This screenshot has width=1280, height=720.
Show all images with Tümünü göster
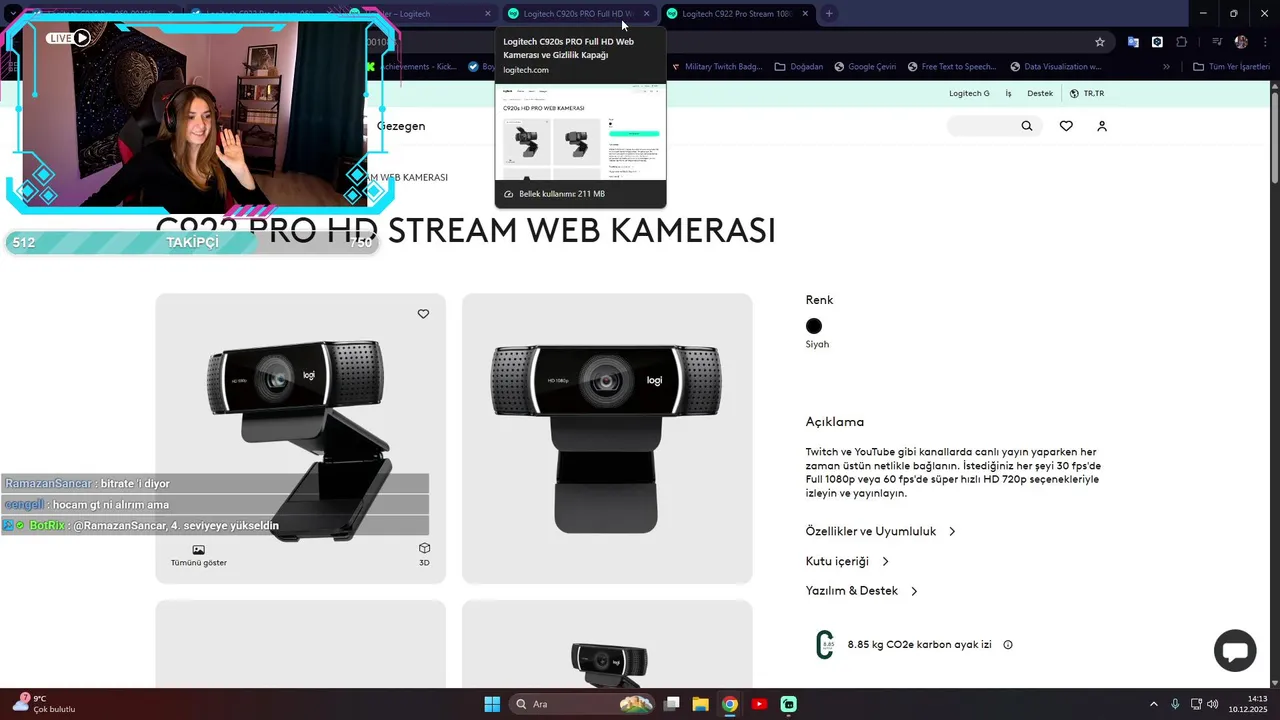click(199, 556)
